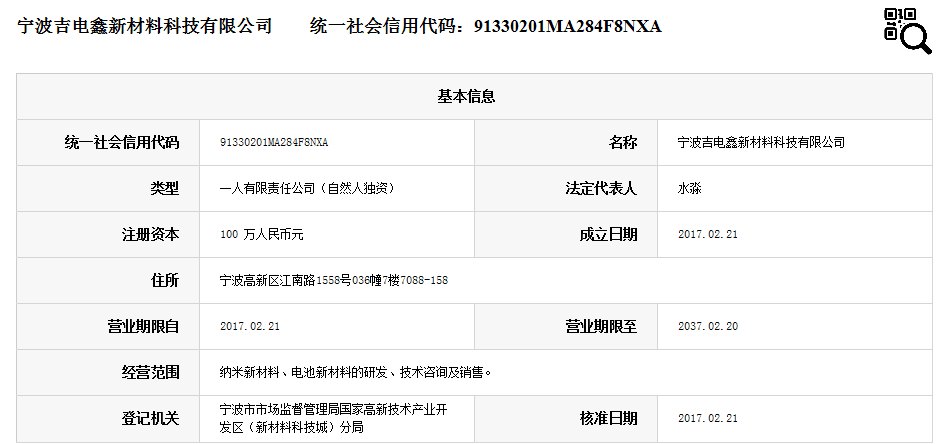
Task: Open the QR code search icon
Action: pyautogui.click(x=907, y=30)
